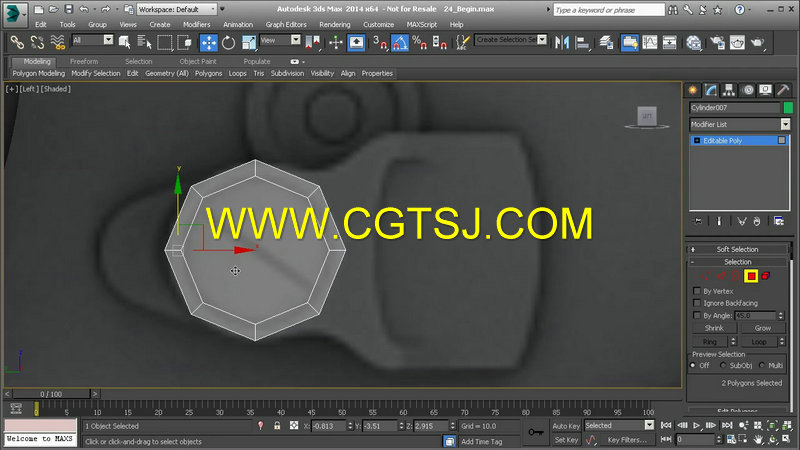Screen dimensions: 800x450
Task: Click the Align tool icon
Action: pyautogui.click(x=582, y=42)
